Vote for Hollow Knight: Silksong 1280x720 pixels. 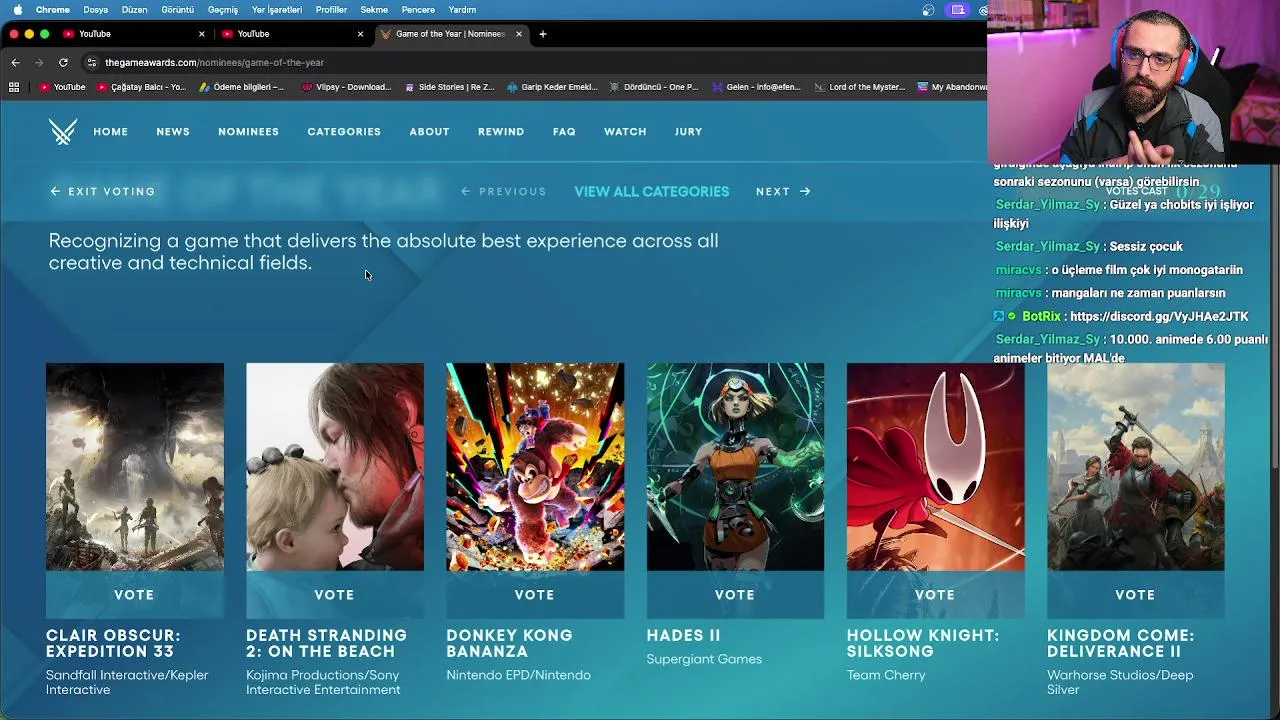tap(935, 595)
